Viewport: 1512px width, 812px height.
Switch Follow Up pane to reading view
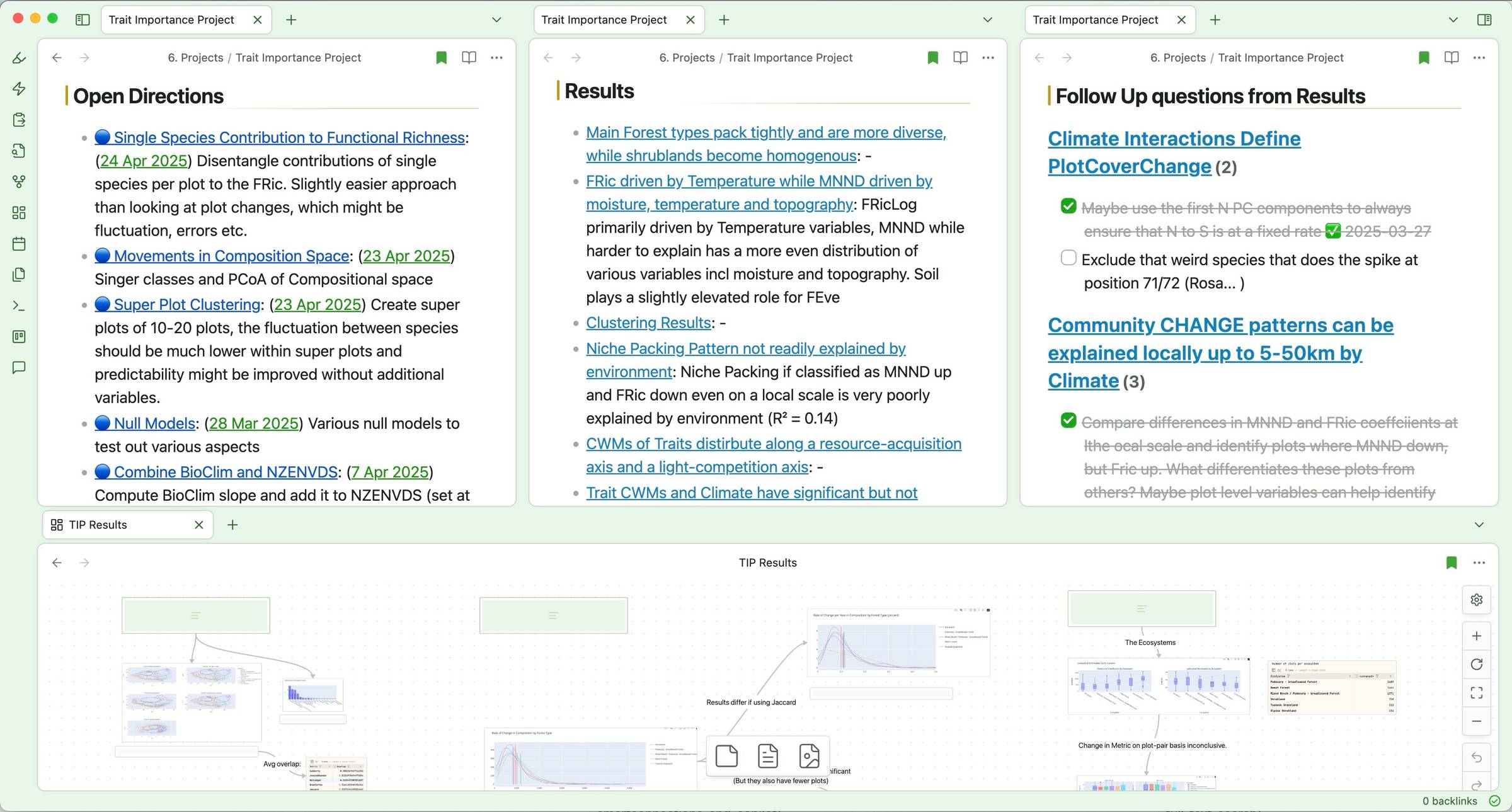point(1452,57)
